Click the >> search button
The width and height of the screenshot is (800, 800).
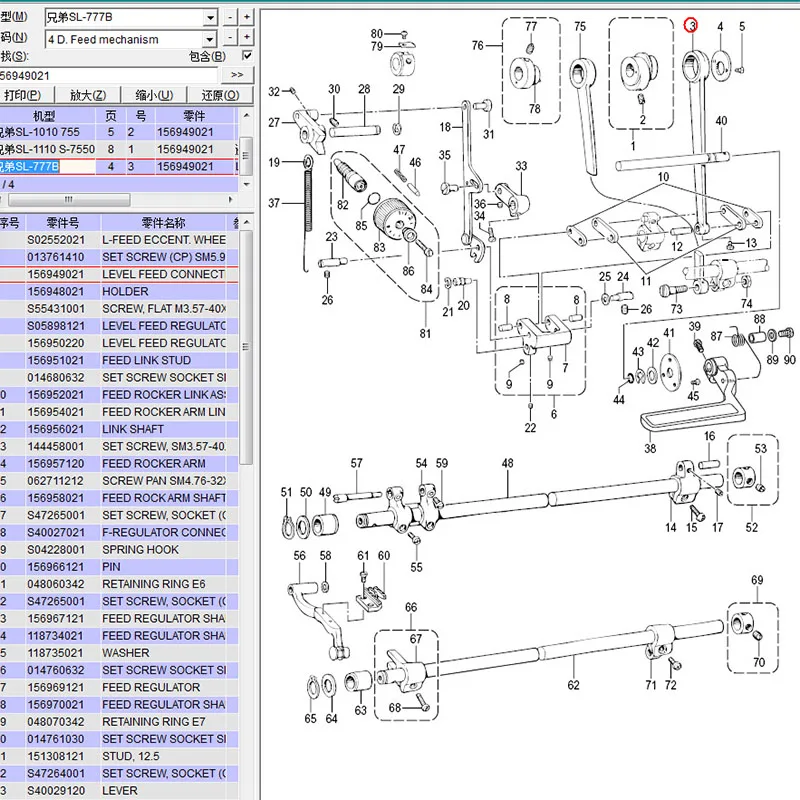237,75
